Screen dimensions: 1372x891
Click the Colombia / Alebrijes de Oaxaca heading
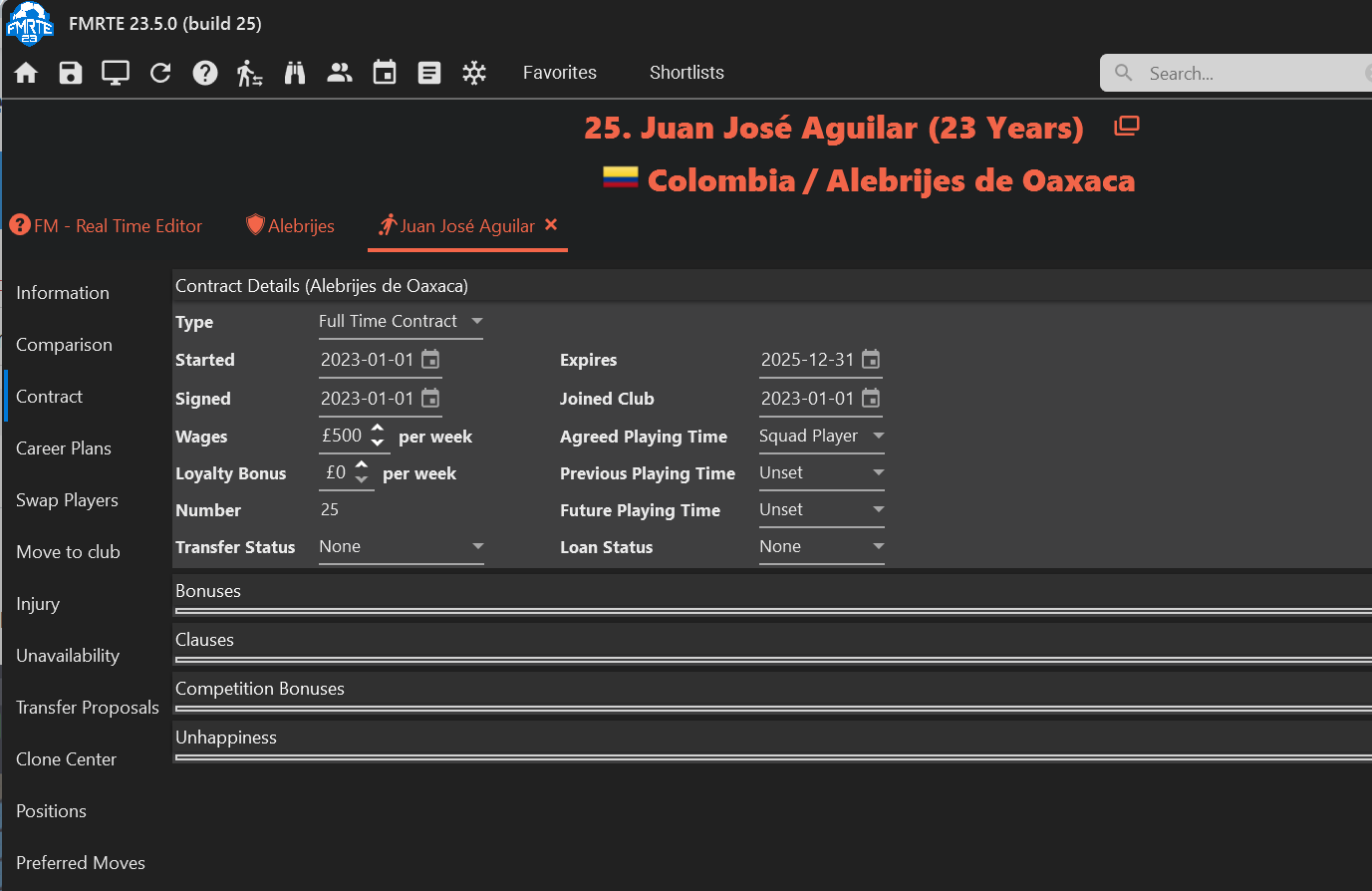pos(891,180)
